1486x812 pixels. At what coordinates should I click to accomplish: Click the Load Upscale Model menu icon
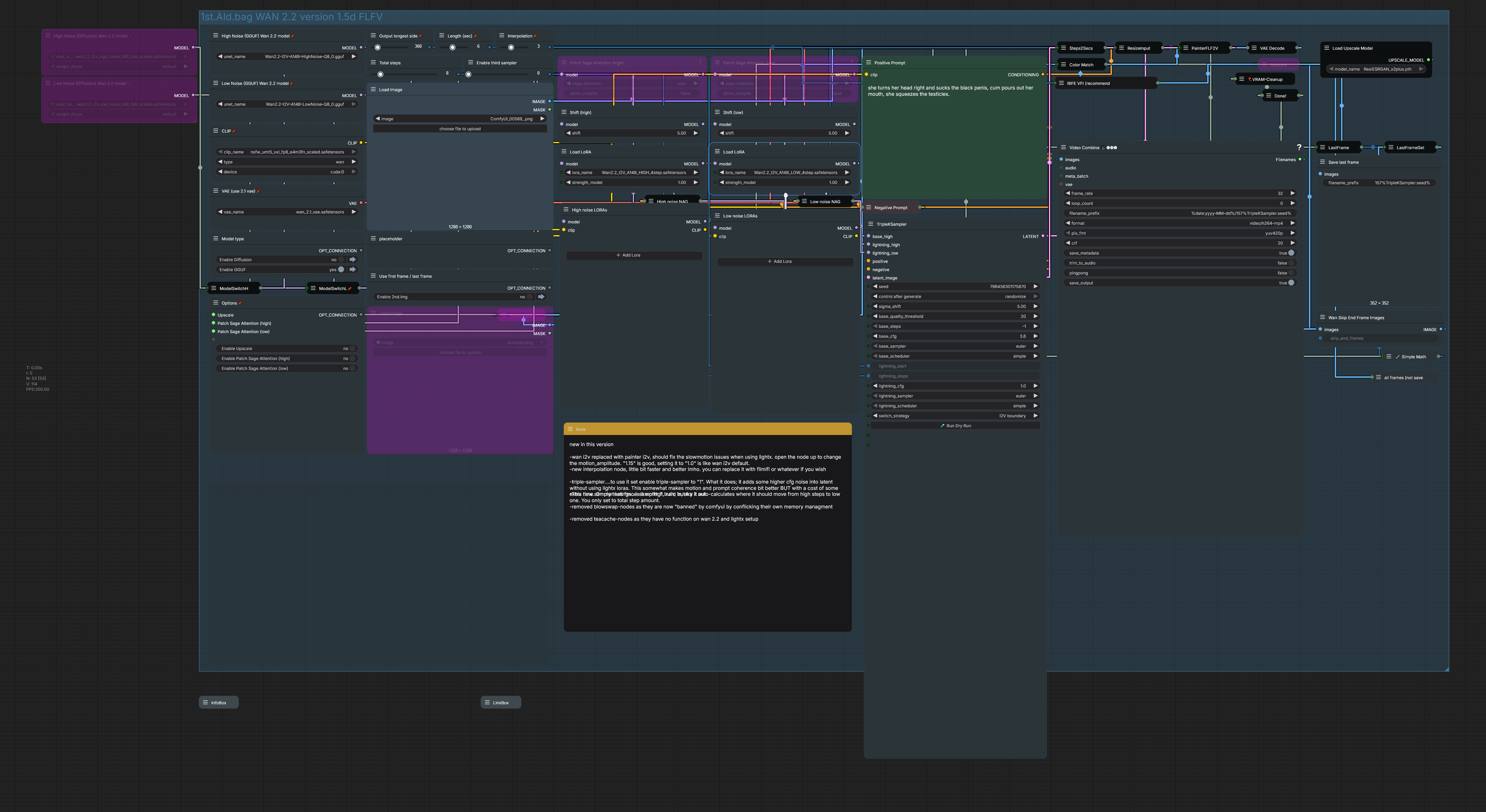click(x=1327, y=48)
